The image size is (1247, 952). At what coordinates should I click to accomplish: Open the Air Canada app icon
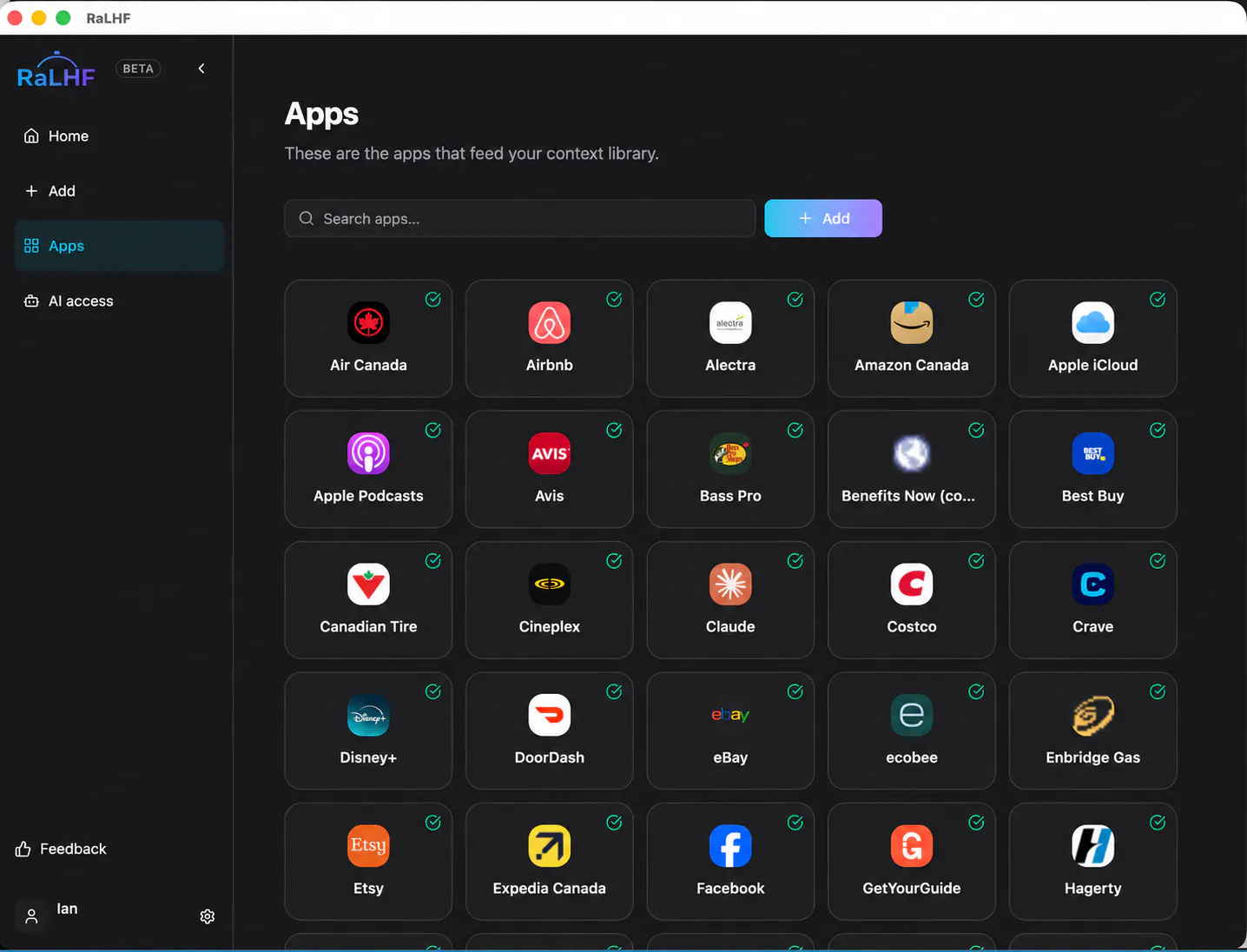coord(368,323)
